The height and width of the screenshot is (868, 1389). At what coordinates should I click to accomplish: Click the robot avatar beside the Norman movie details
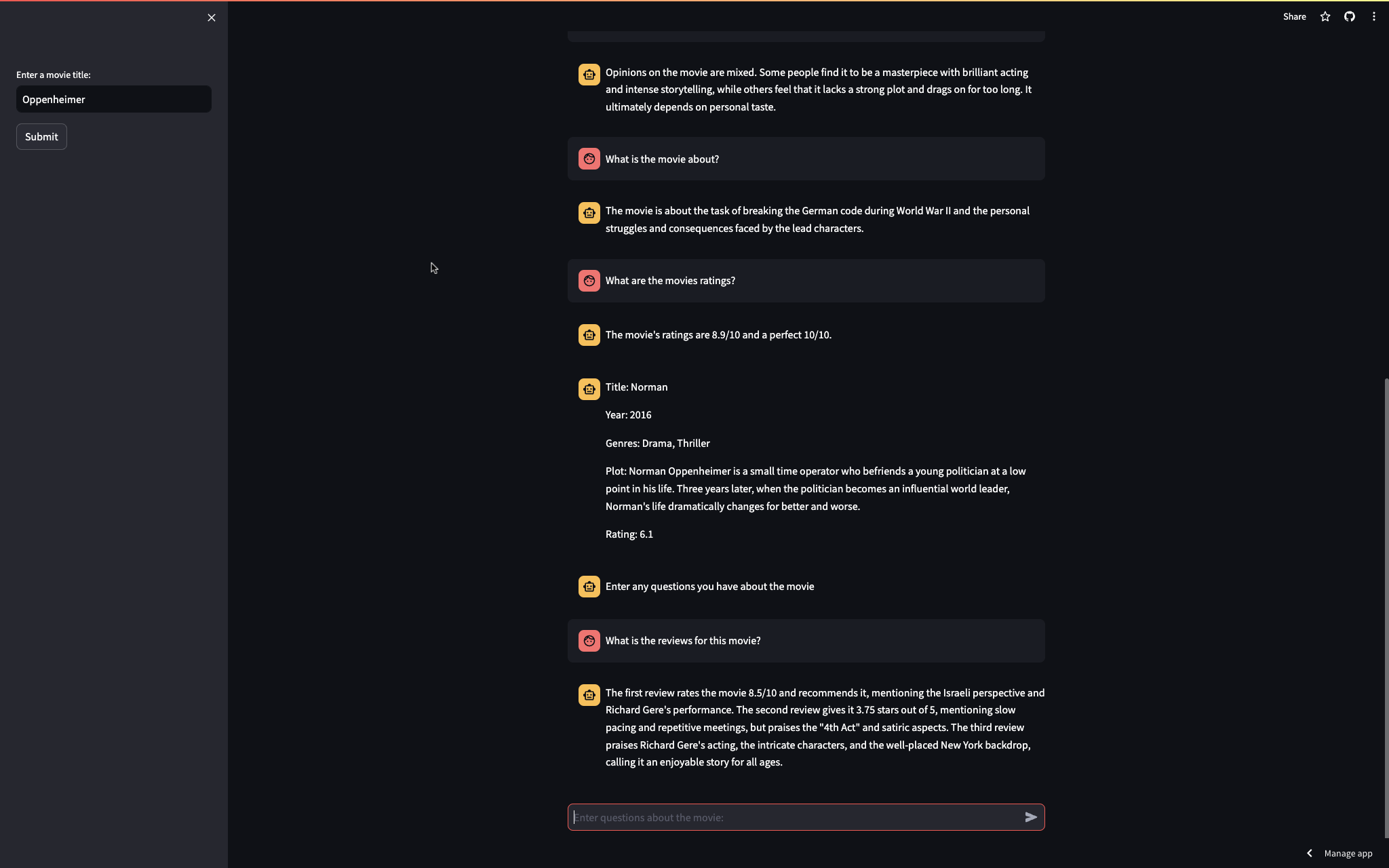589,388
